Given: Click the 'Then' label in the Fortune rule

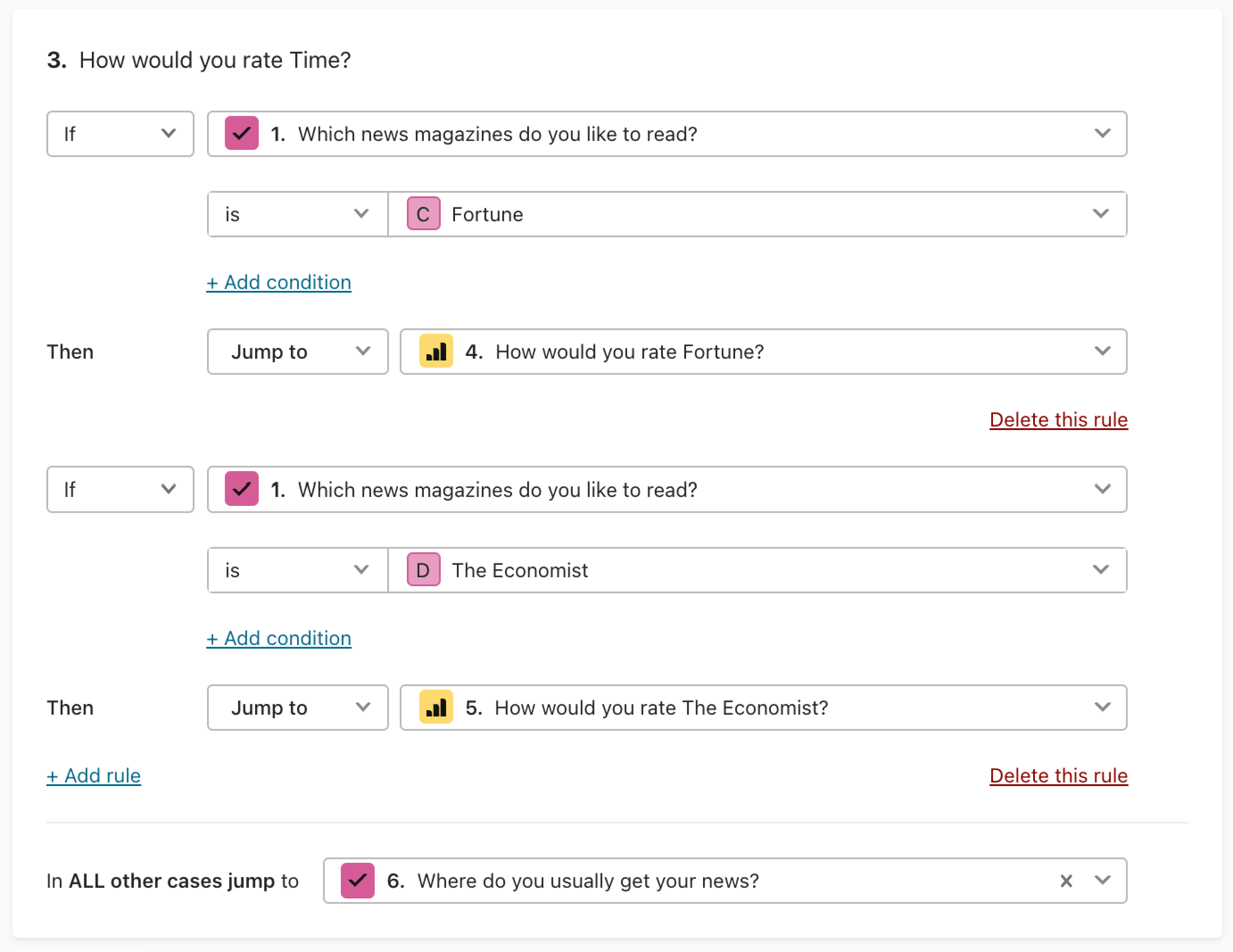Looking at the screenshot, I should click(x=70, y=352).
